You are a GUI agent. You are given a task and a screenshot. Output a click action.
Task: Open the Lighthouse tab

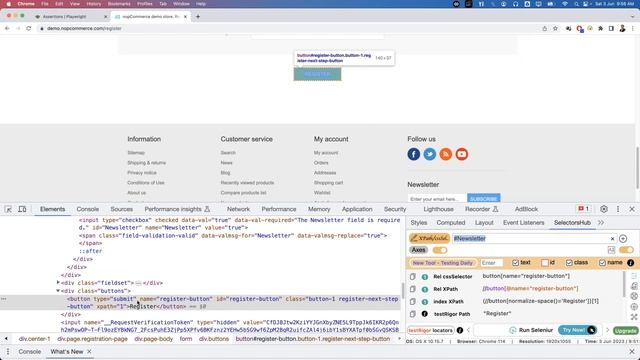pyautogui.click(x=438, y=209)
